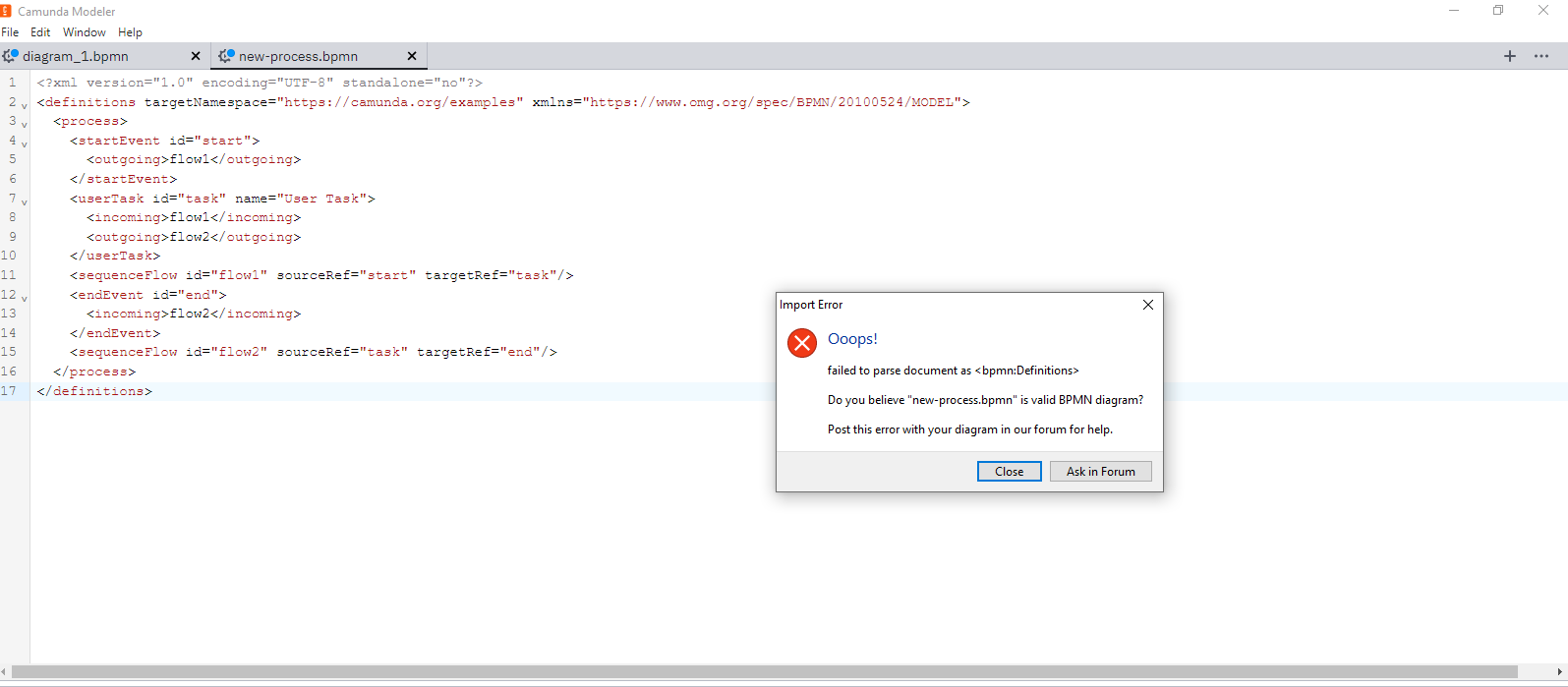Close the new-process.bpmn tab
The image size is (1568, 687).
[412, 56]
